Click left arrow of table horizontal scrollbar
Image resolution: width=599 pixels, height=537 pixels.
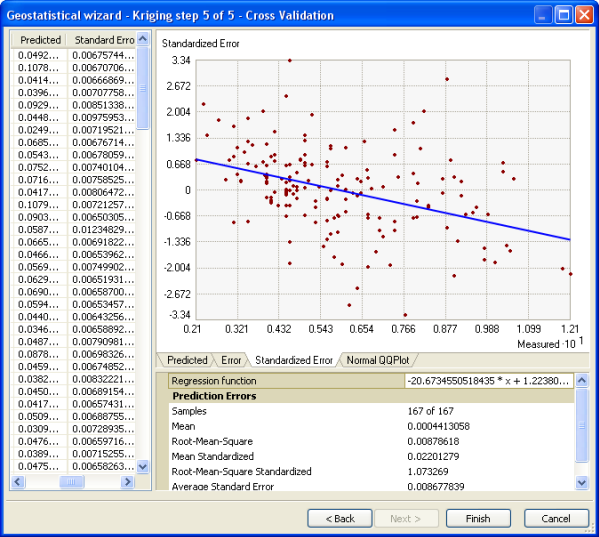18,482
